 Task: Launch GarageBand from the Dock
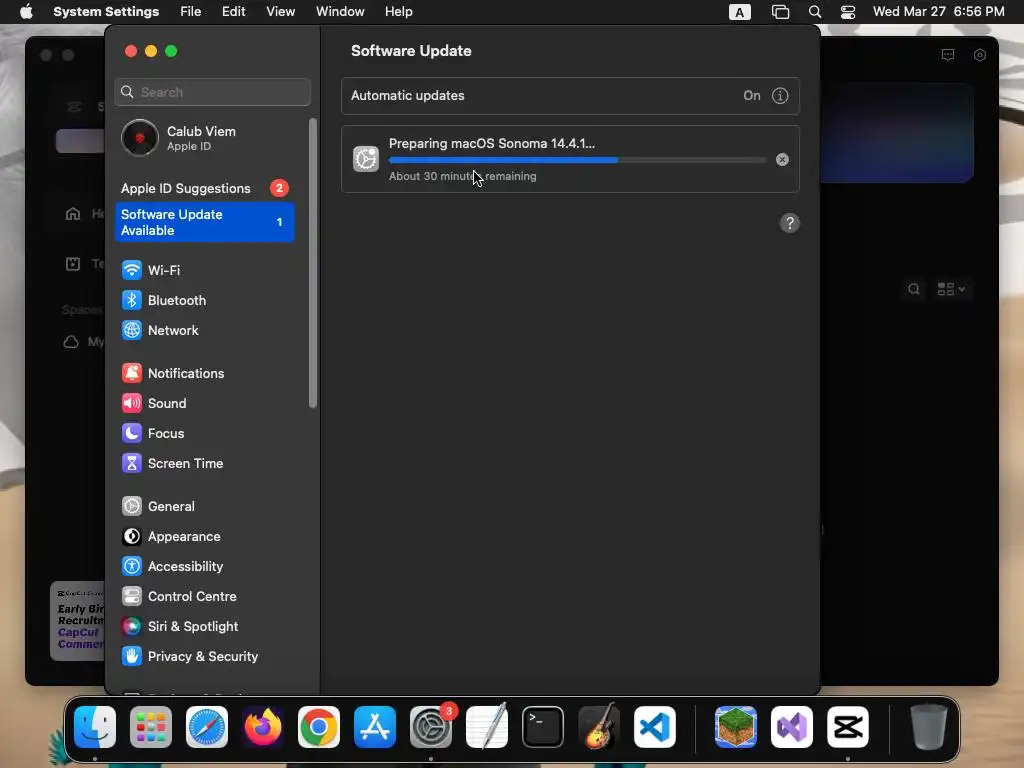coord(599,726)
